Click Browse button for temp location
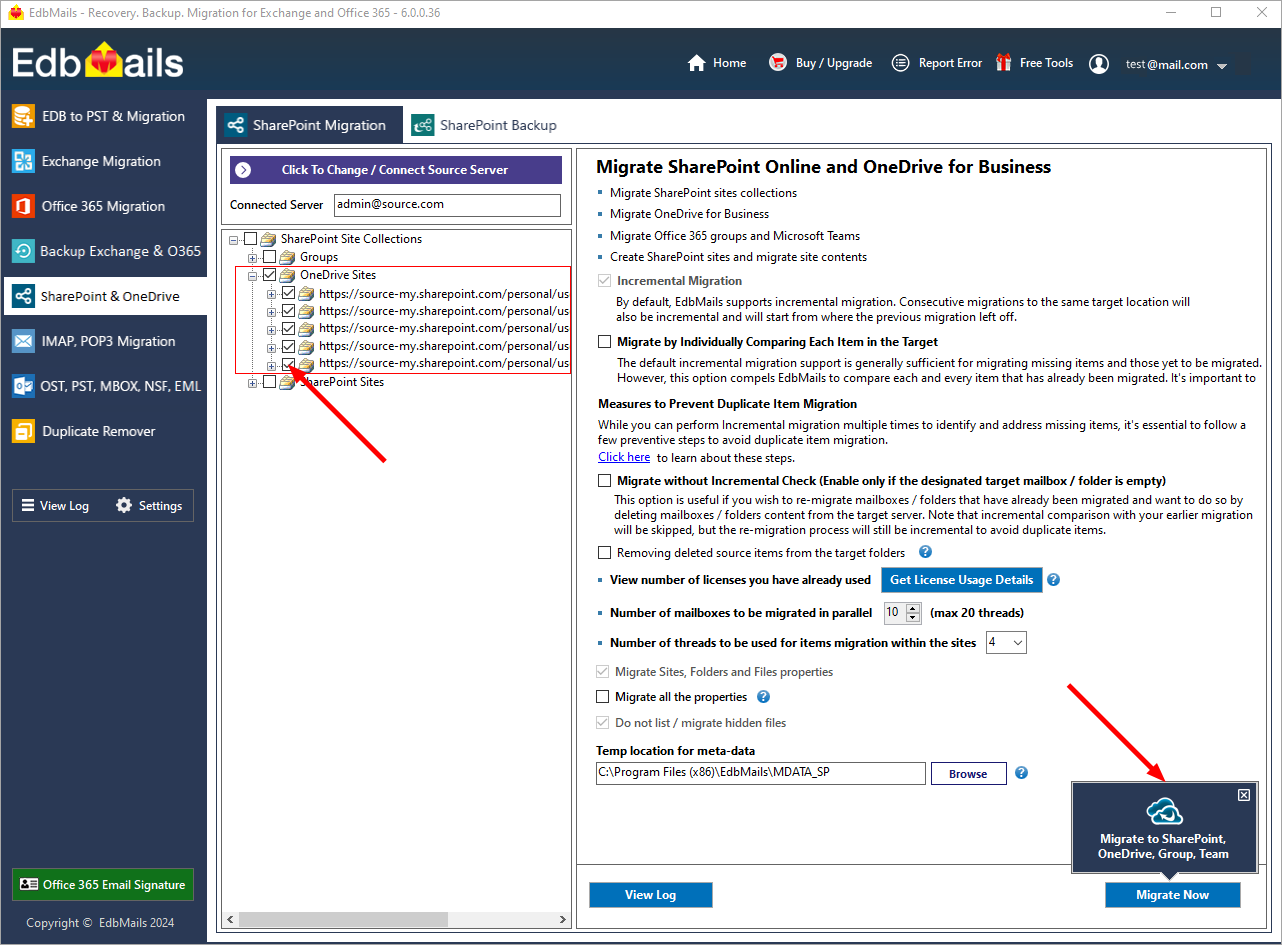Viewport: 1282px width, 945px height. pos(968,774)
